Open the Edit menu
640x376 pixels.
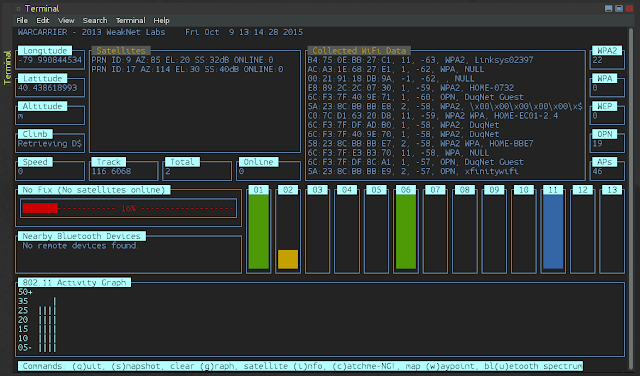point(42,20)
